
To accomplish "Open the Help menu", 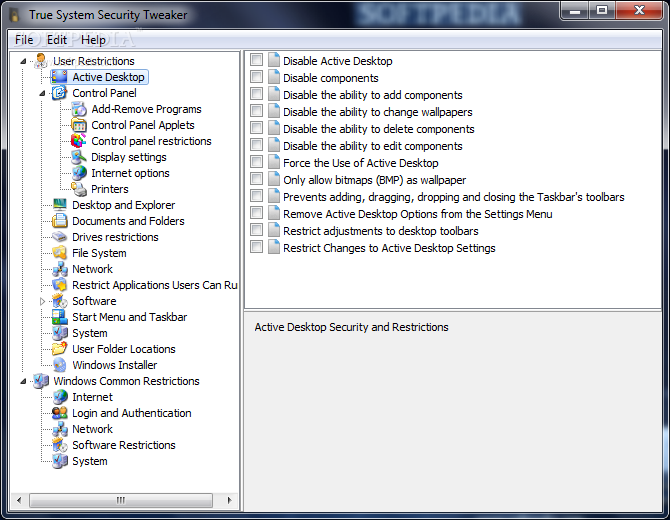I will pos(93,40).
